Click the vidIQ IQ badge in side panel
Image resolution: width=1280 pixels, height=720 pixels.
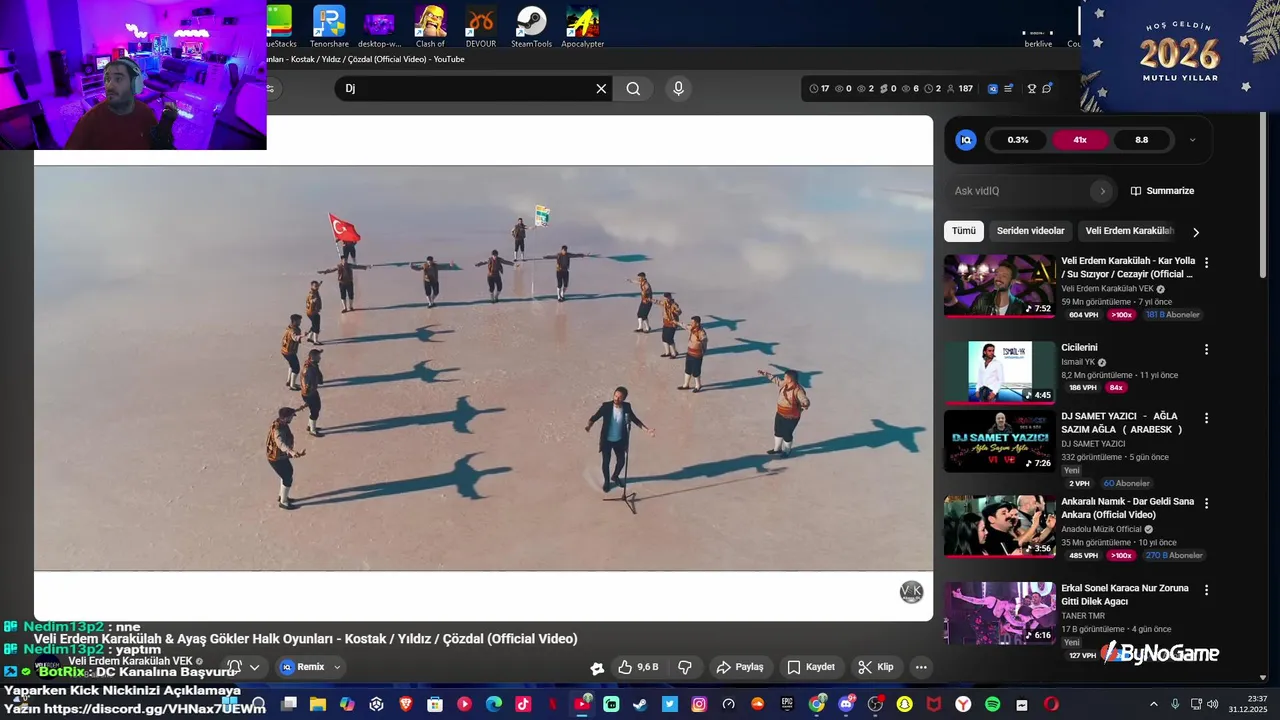(x=966, y=140)
